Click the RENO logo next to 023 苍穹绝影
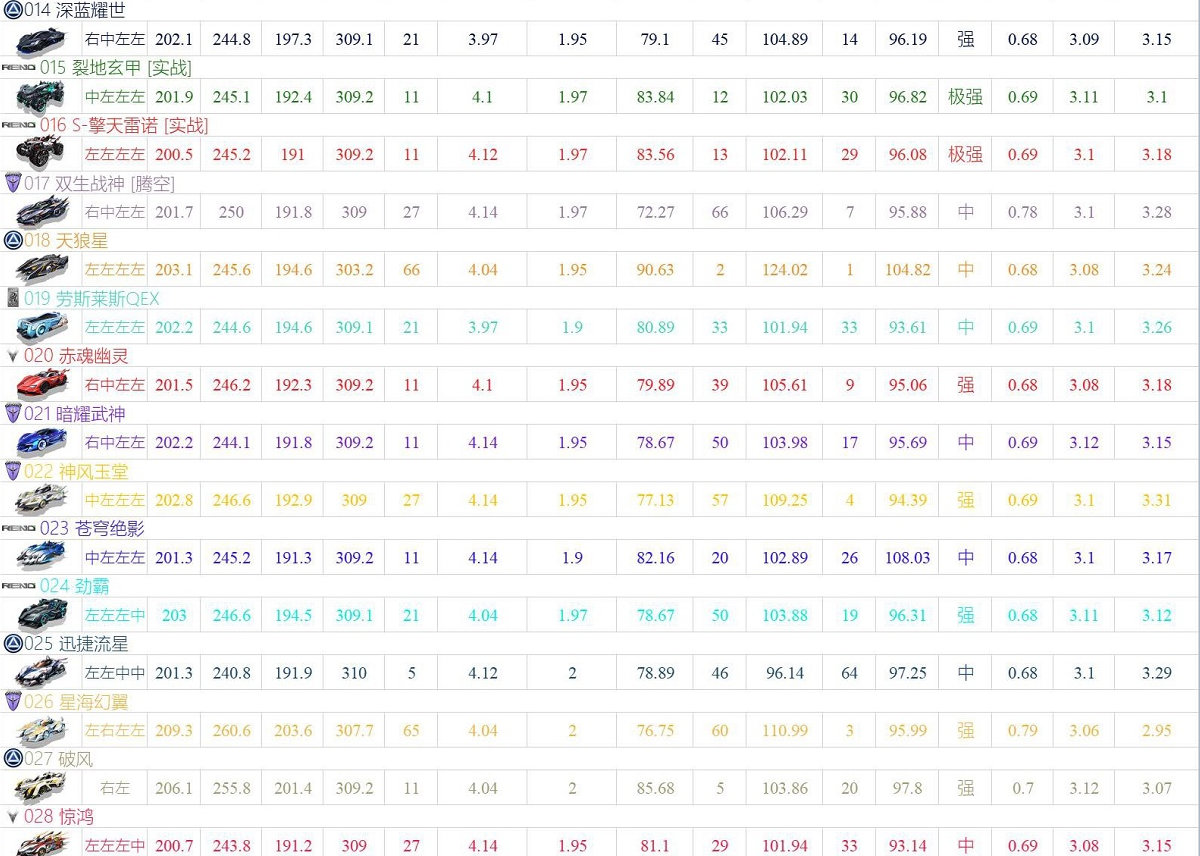Screen dimensions: 1200x856 18,528
